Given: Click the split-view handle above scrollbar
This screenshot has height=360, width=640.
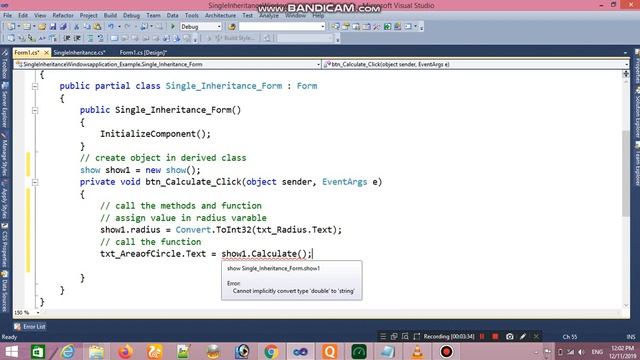Looking at the screenshot, I should (626, 73).
